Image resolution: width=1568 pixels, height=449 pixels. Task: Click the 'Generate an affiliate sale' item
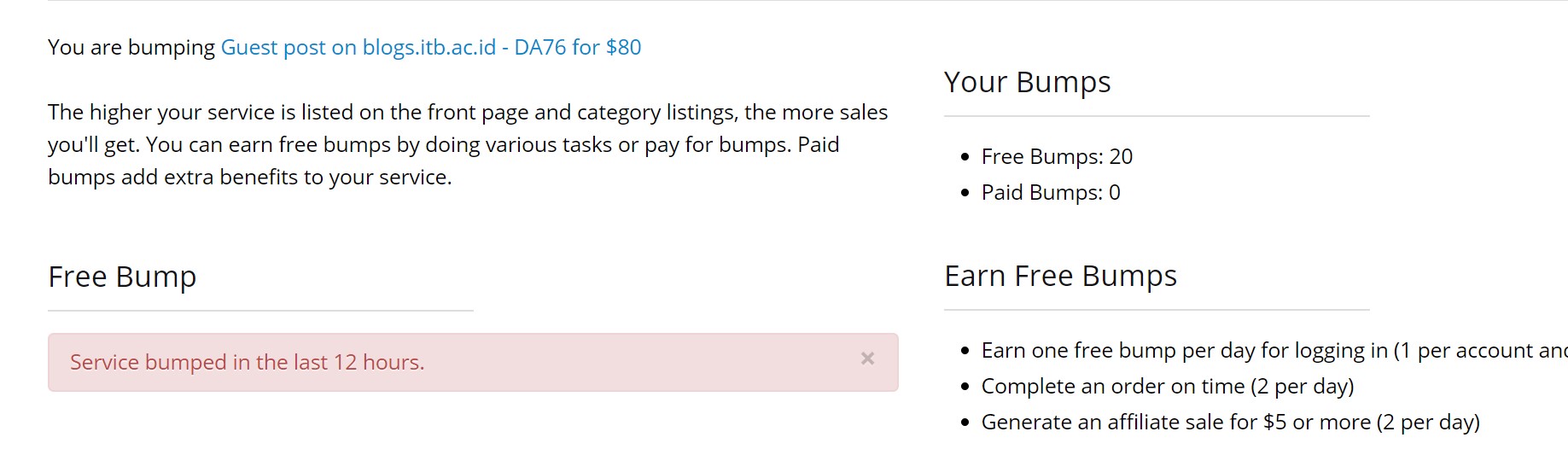1230,423
